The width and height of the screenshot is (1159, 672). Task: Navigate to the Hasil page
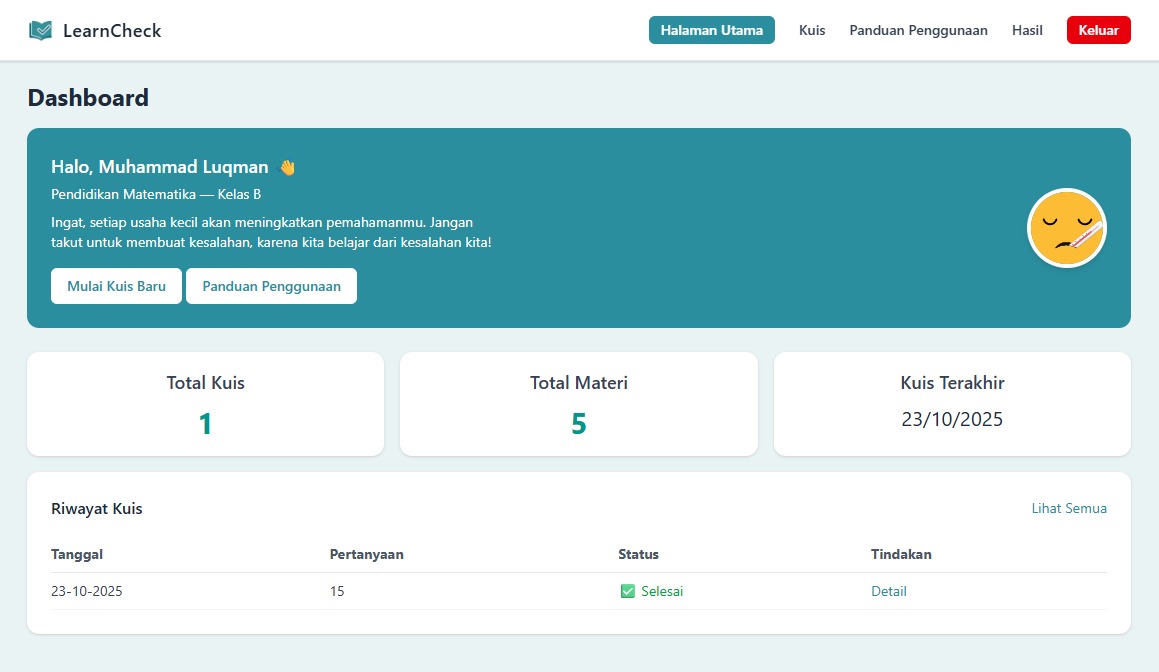click(x=1027, y=30)
